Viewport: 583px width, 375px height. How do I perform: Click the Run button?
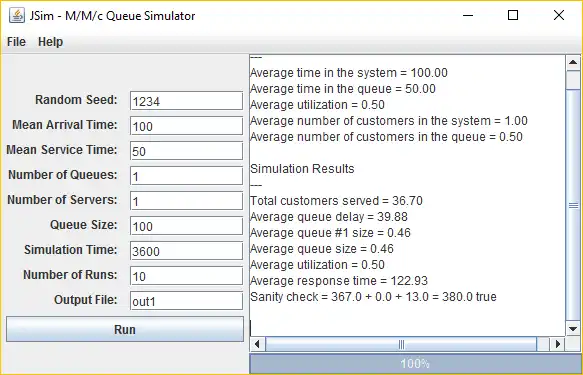[125, 329]
